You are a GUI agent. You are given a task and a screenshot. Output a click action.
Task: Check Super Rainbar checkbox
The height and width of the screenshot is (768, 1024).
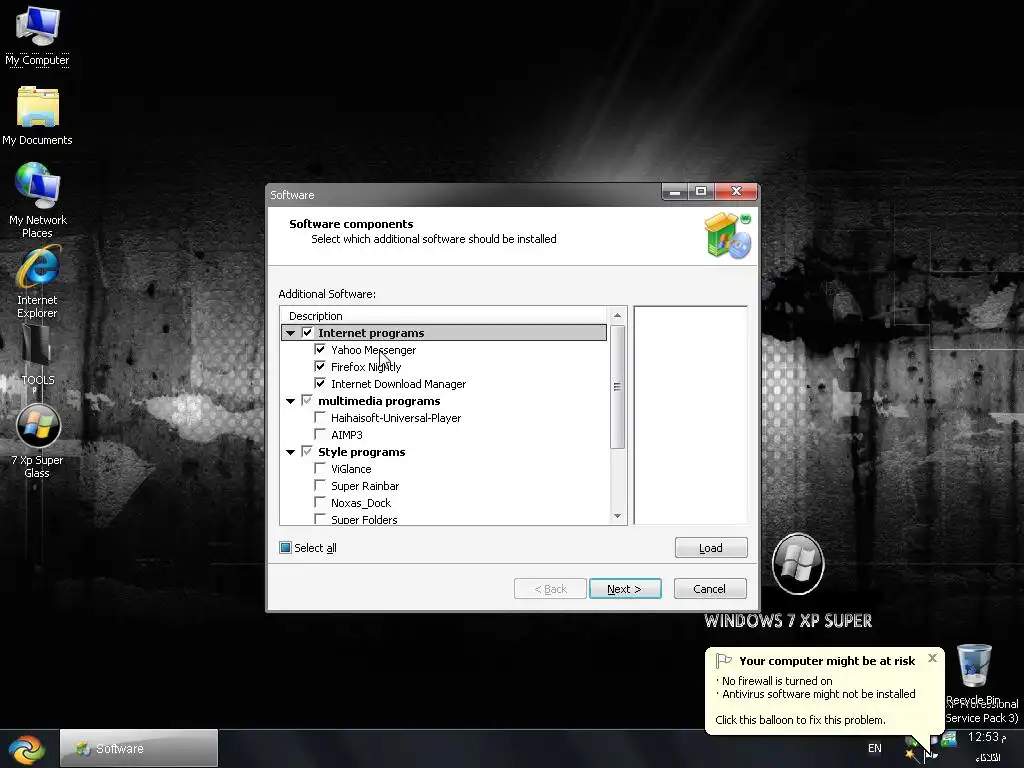click(x=320, y=485)
